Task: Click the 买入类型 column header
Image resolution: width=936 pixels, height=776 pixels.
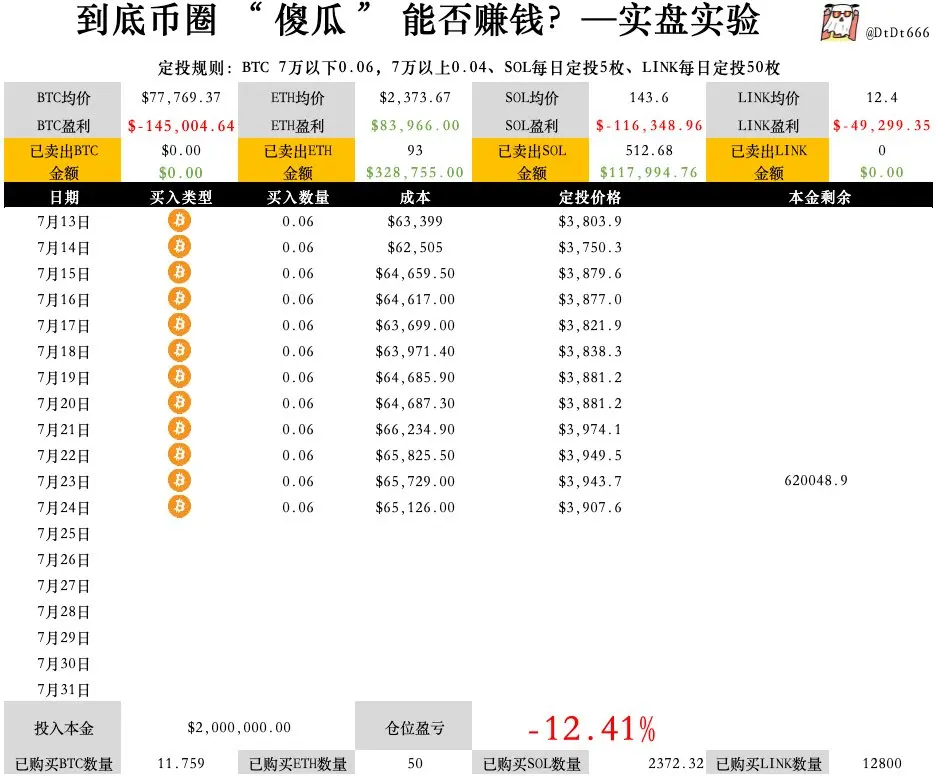Action: [x=181, y=197]
